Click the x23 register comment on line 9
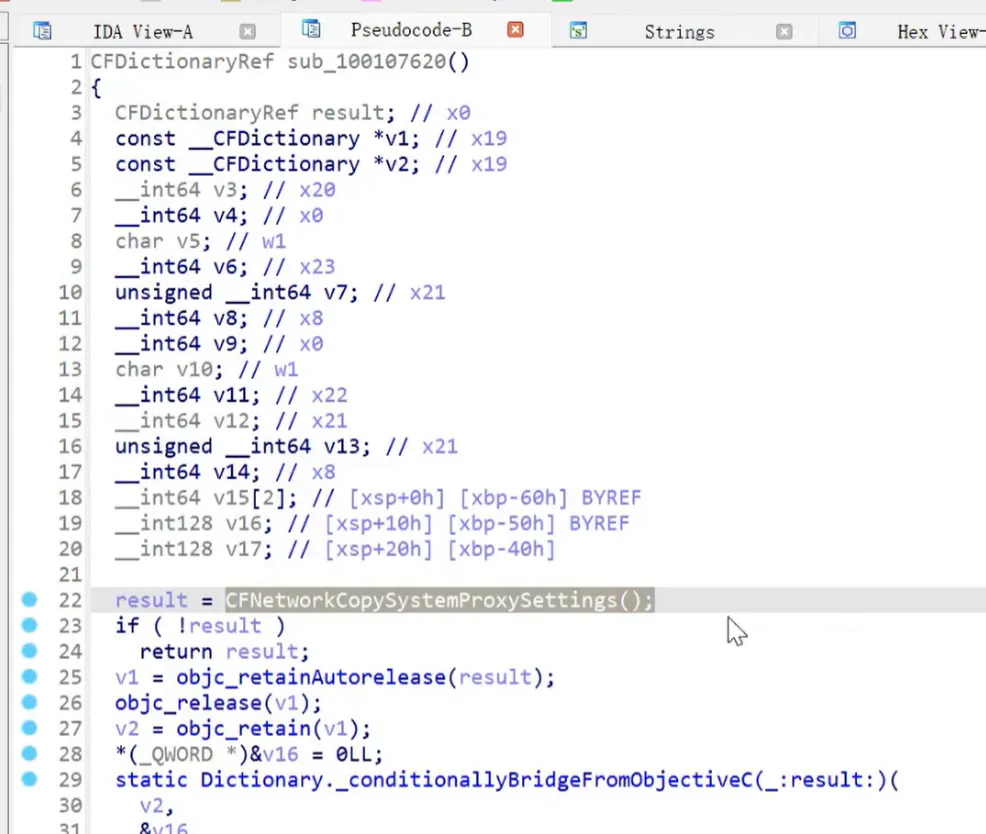 click(318, 267)
